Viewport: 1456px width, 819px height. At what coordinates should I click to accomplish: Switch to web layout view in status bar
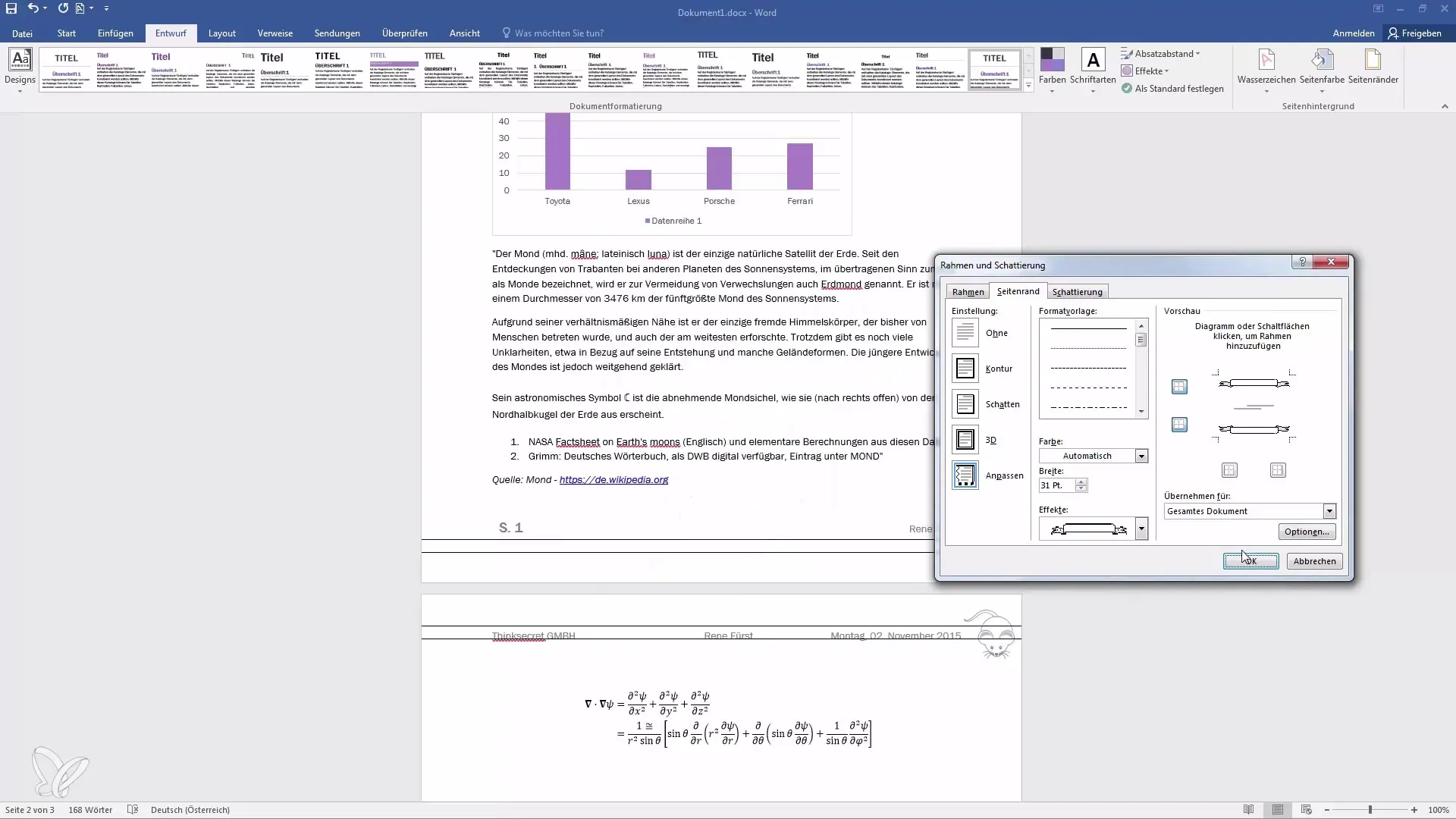click(x=1306, y=810)
